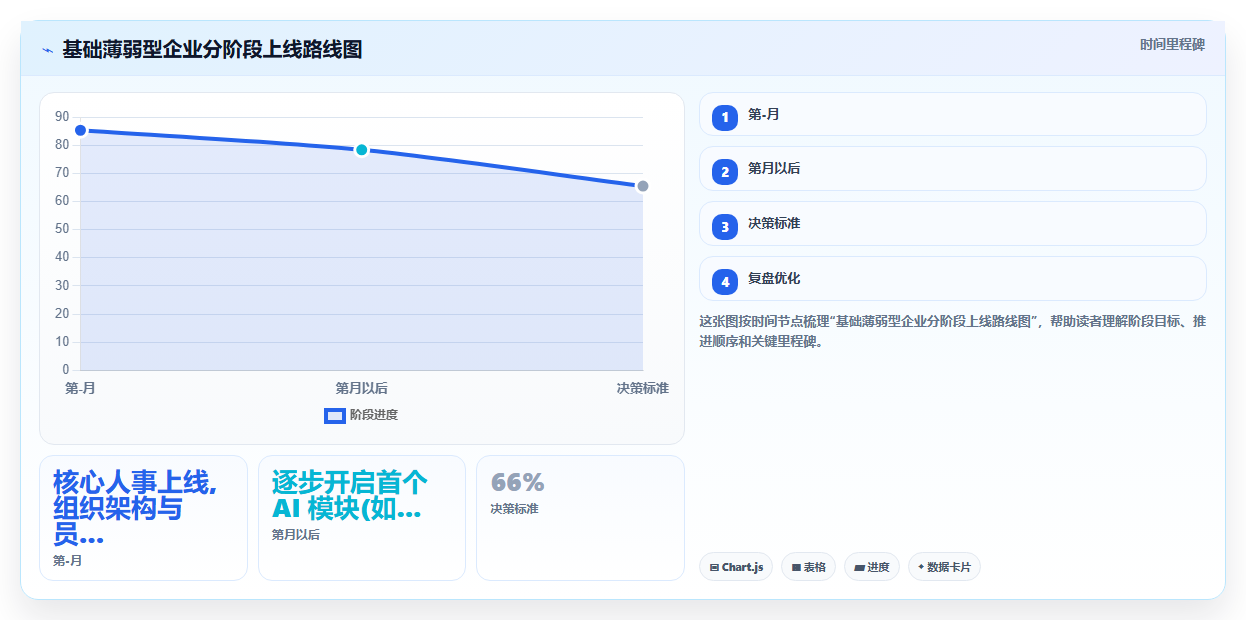
Task: Click the first chart data point at 第-月
Action: [81, 131]
